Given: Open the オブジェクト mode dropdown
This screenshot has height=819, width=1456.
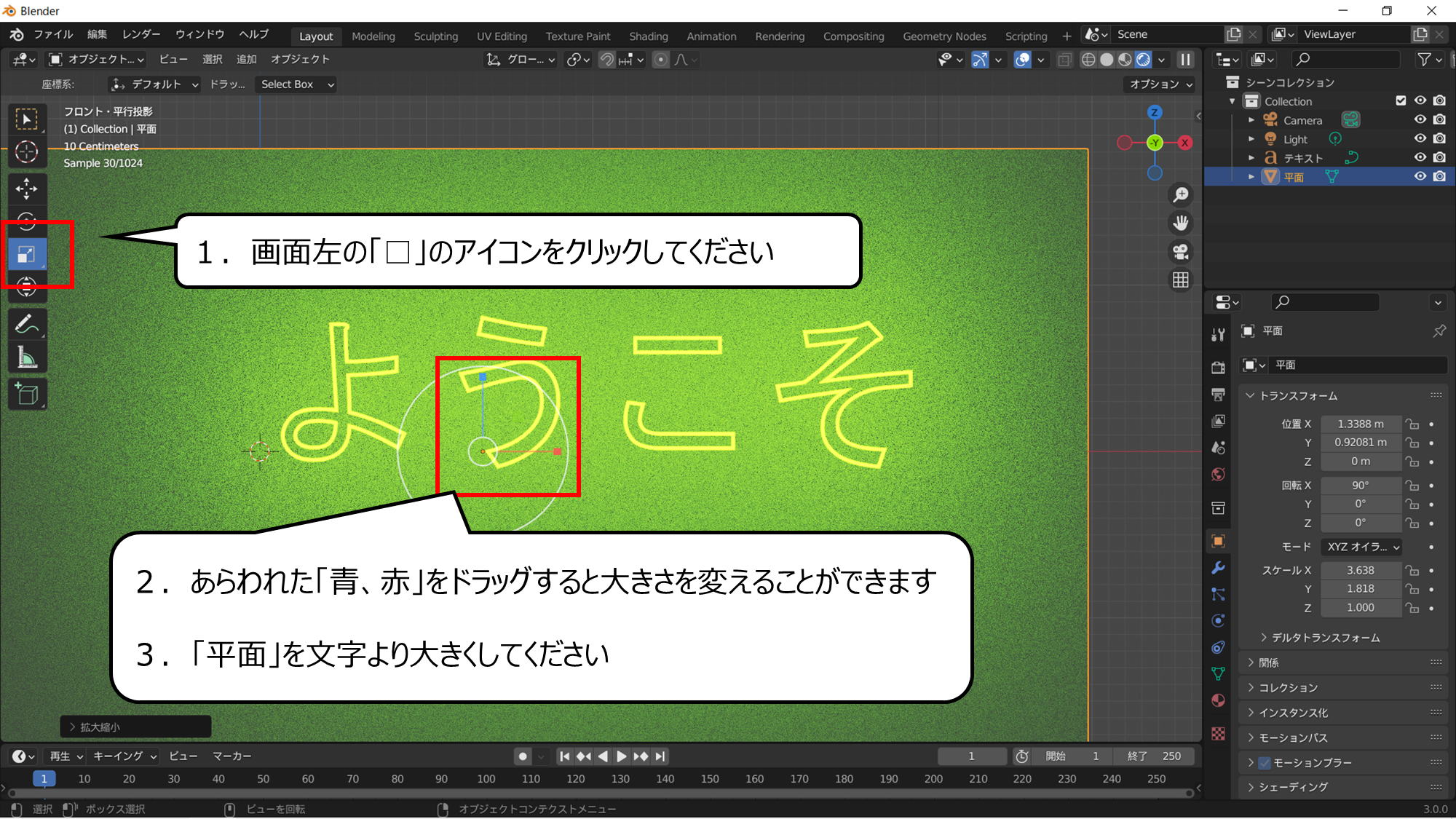Looking at the screenshot, I should coord(96,60).
